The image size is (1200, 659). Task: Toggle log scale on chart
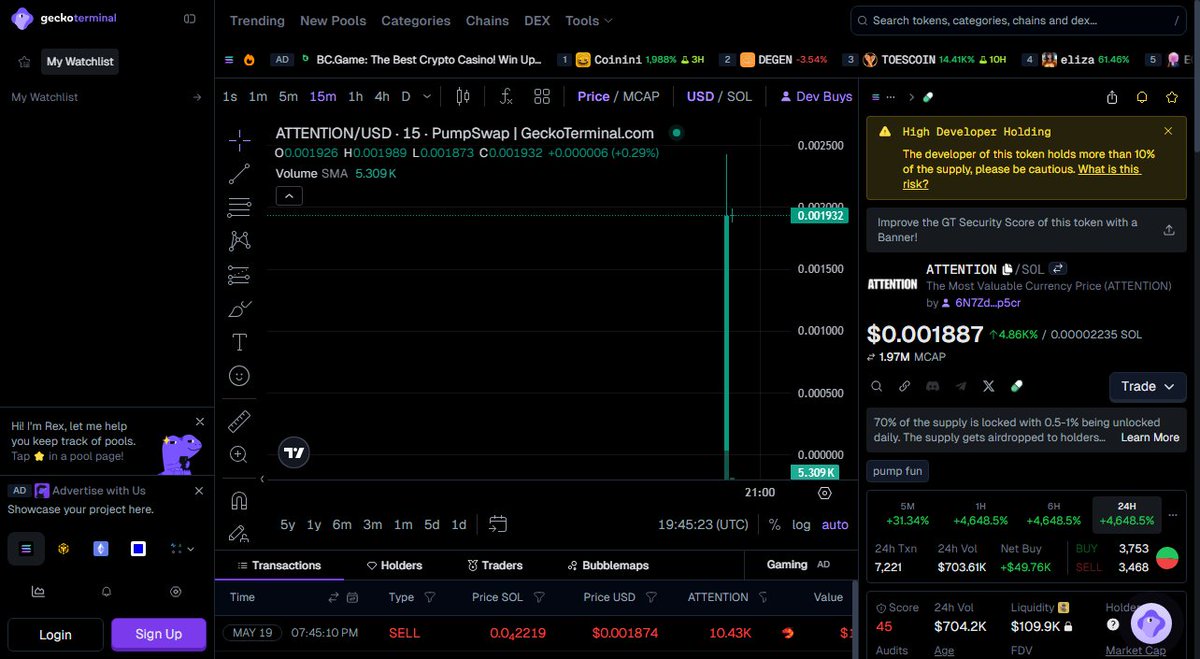point(801,524)
